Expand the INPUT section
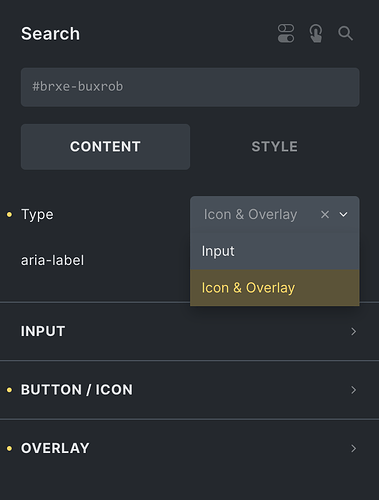379x500 pixels. [189, 331]
